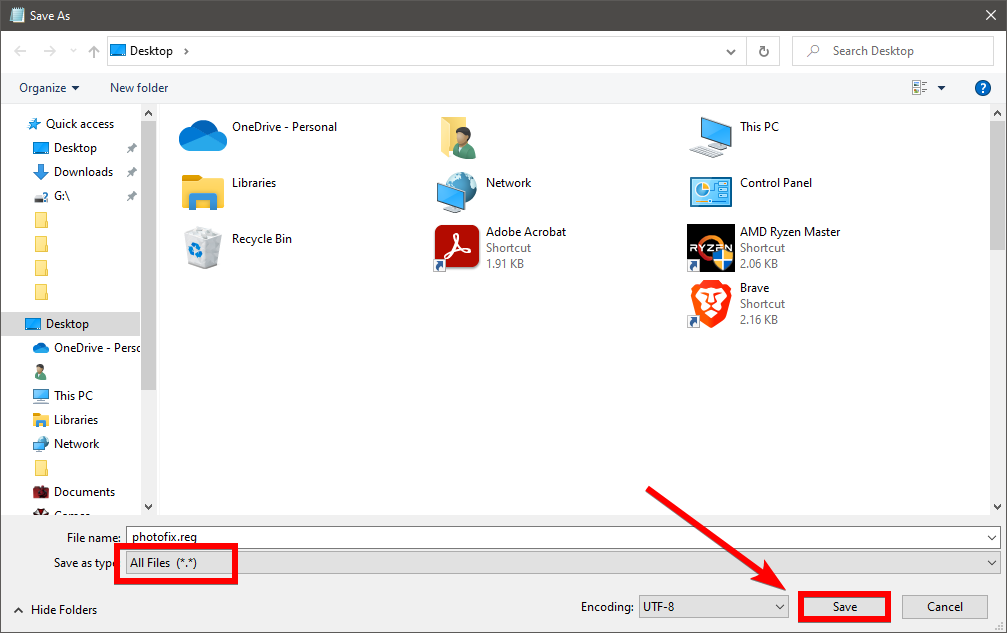
Task: Click the OneDrive - Personal cloud icon
Action: tap(203, 134)
